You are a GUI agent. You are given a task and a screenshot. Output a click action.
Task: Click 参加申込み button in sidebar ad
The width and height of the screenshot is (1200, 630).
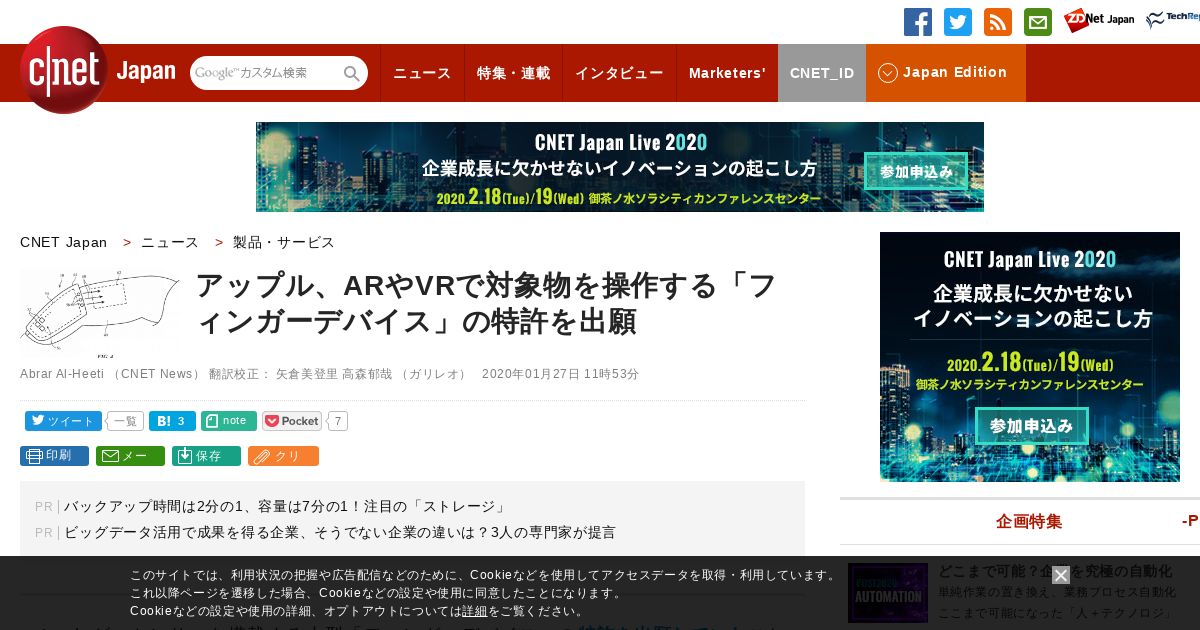(1031, 426)
